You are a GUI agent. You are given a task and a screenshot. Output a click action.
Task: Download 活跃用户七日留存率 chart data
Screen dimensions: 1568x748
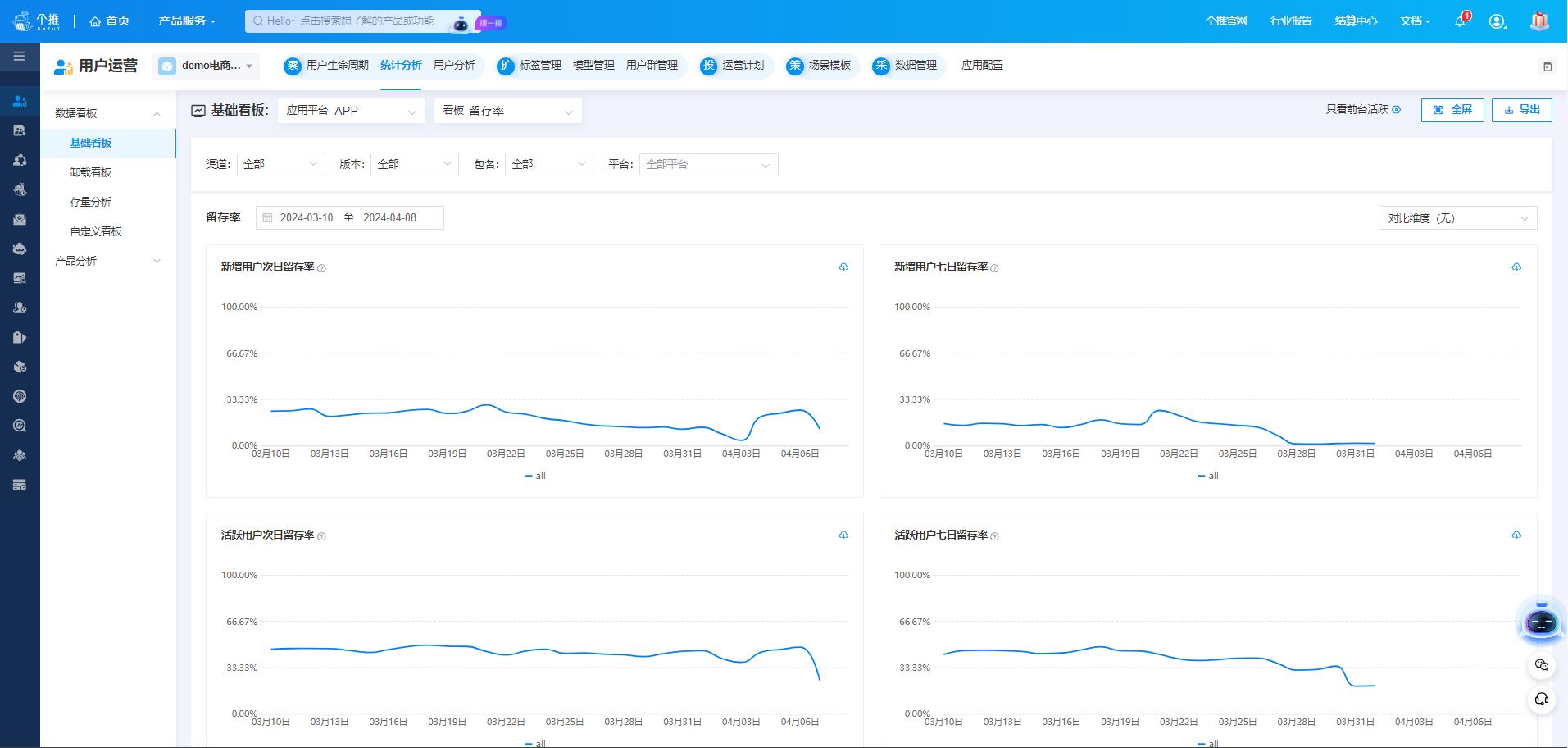coord(1516,536)
